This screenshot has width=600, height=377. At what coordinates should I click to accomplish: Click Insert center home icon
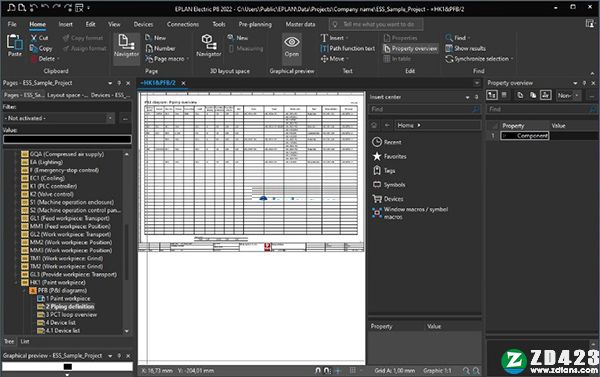(x=374, y=125)
